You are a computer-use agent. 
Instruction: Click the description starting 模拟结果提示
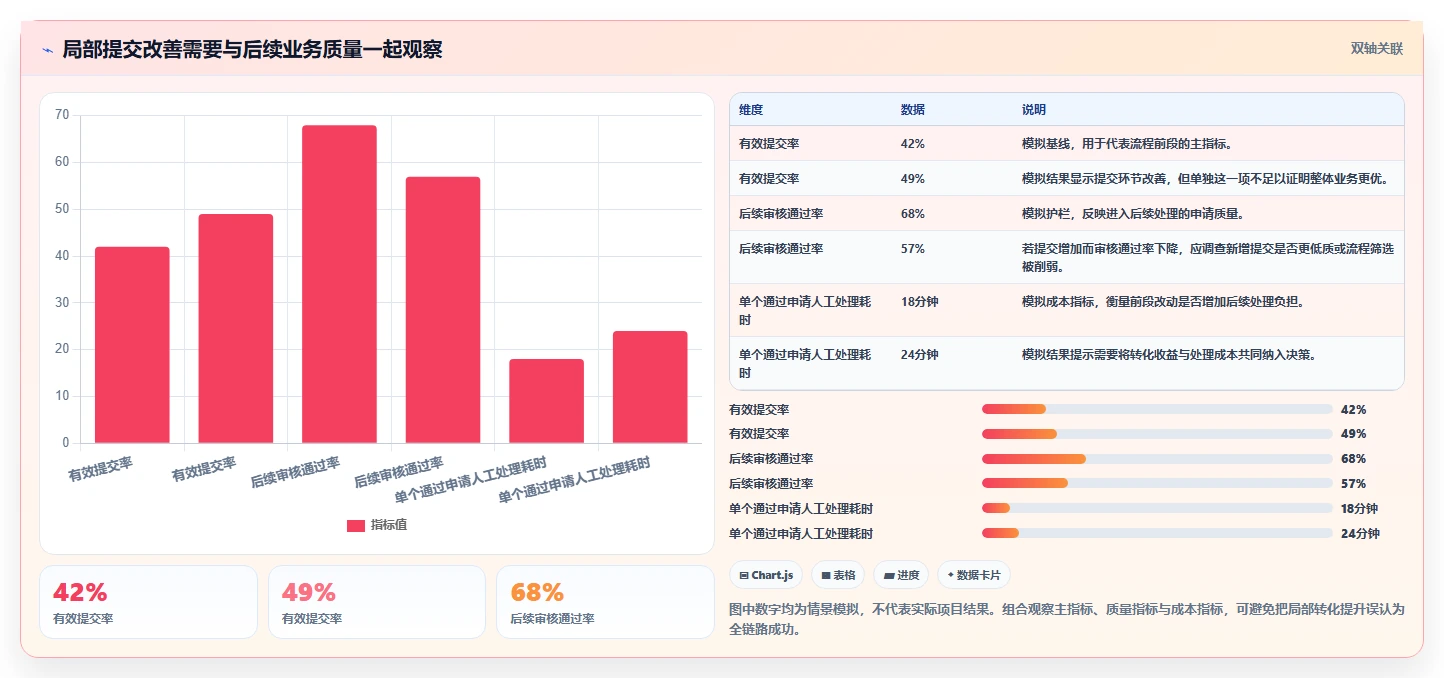[x=1169, y=355]
